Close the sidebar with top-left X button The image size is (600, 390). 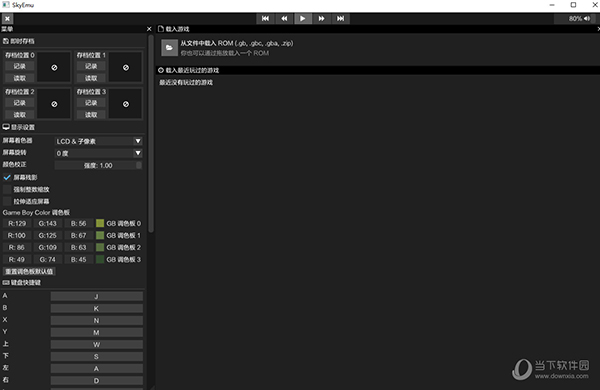7,18
